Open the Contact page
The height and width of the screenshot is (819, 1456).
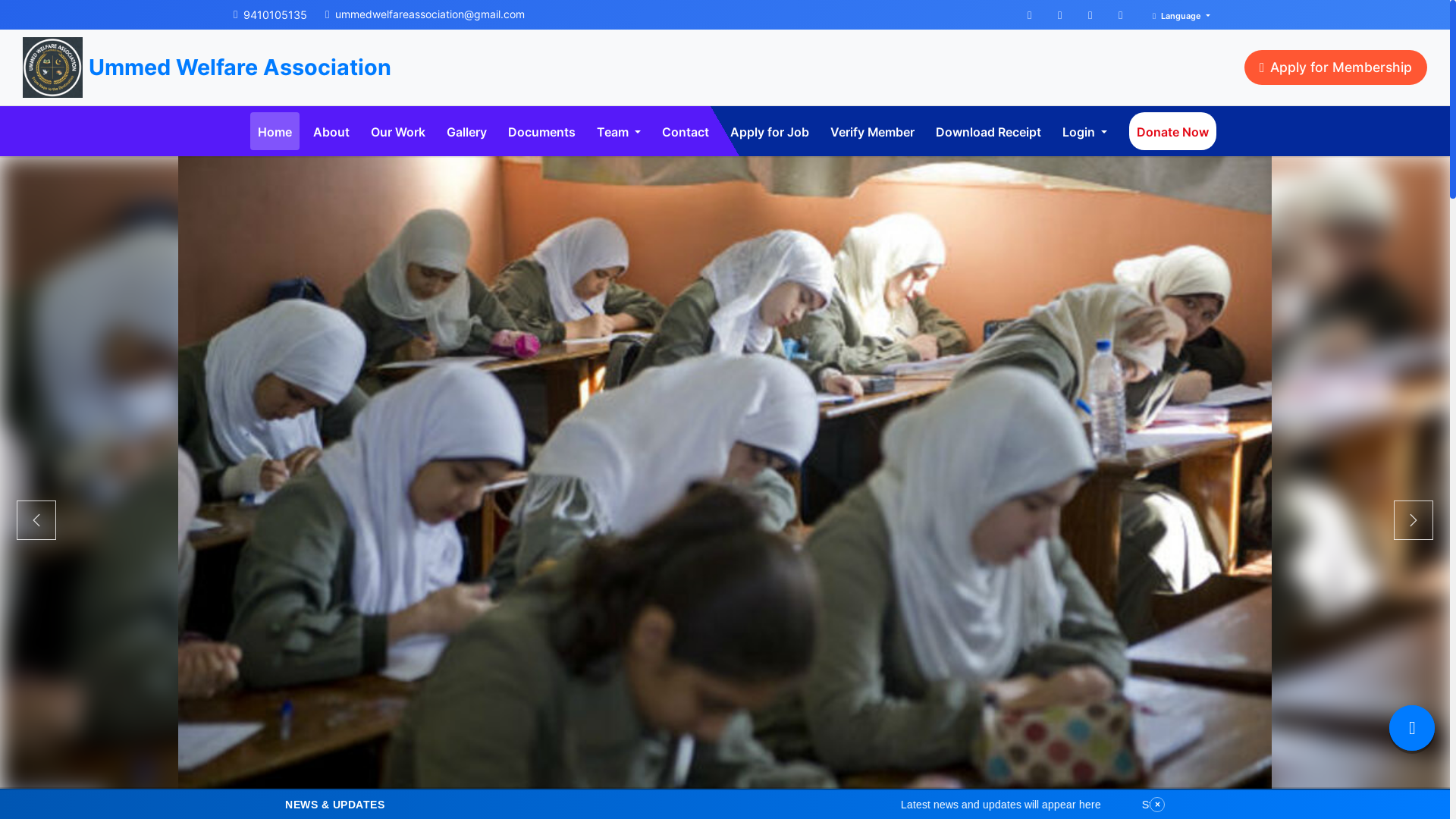click(685, 132)
